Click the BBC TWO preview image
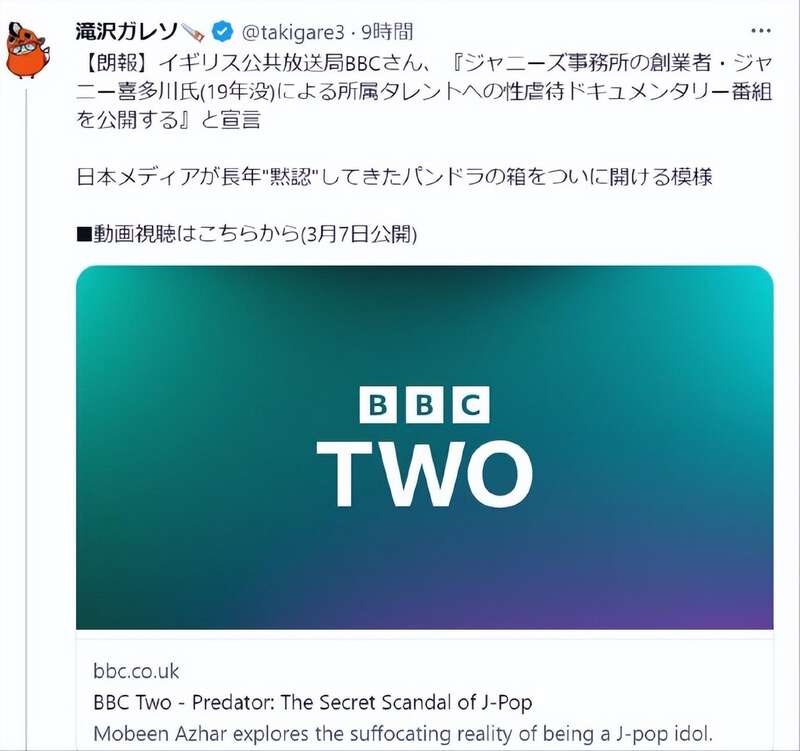Viewport: 800px width, 751px height. [424, 447]
